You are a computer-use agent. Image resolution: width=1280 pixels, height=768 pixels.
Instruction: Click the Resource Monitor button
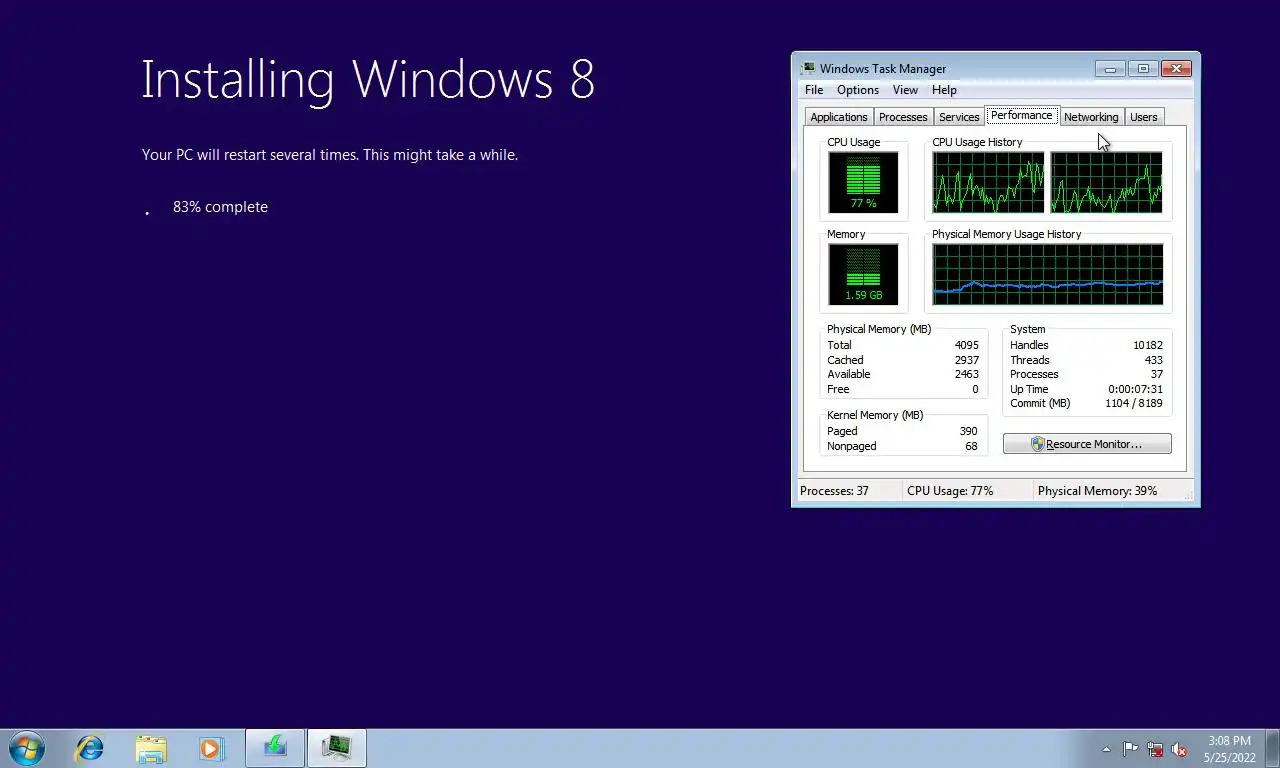coord(1087,444)
